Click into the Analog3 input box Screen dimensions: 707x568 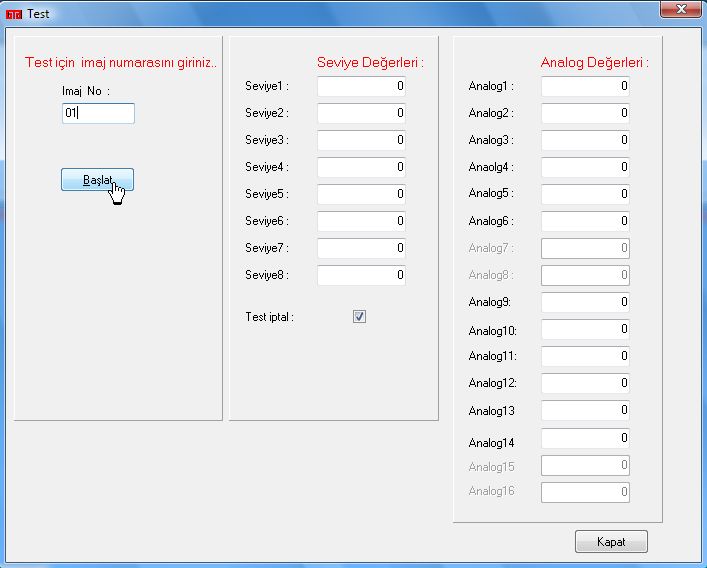click(585, 141)
